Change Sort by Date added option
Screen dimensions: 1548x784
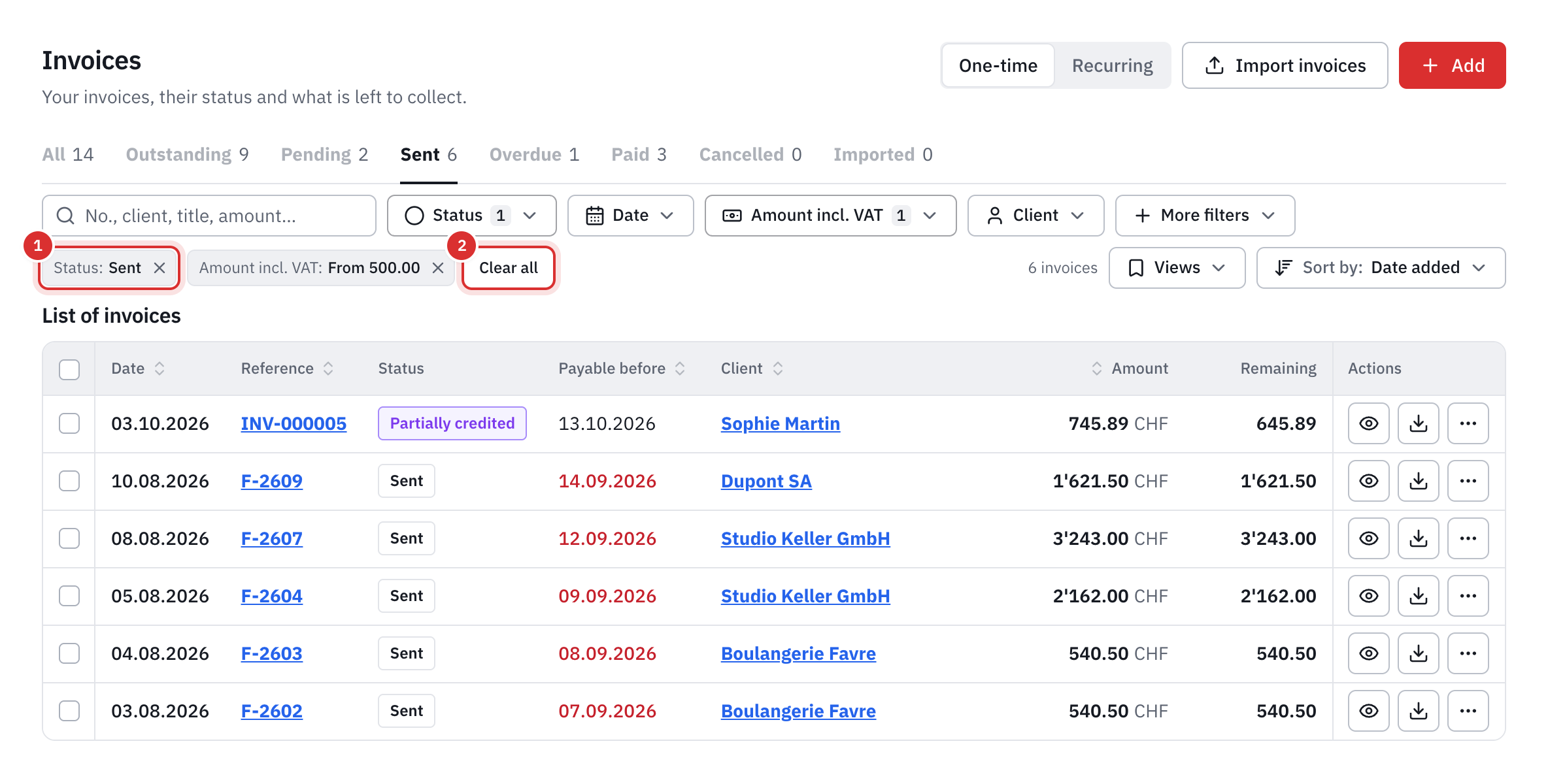coord(1381,268)
